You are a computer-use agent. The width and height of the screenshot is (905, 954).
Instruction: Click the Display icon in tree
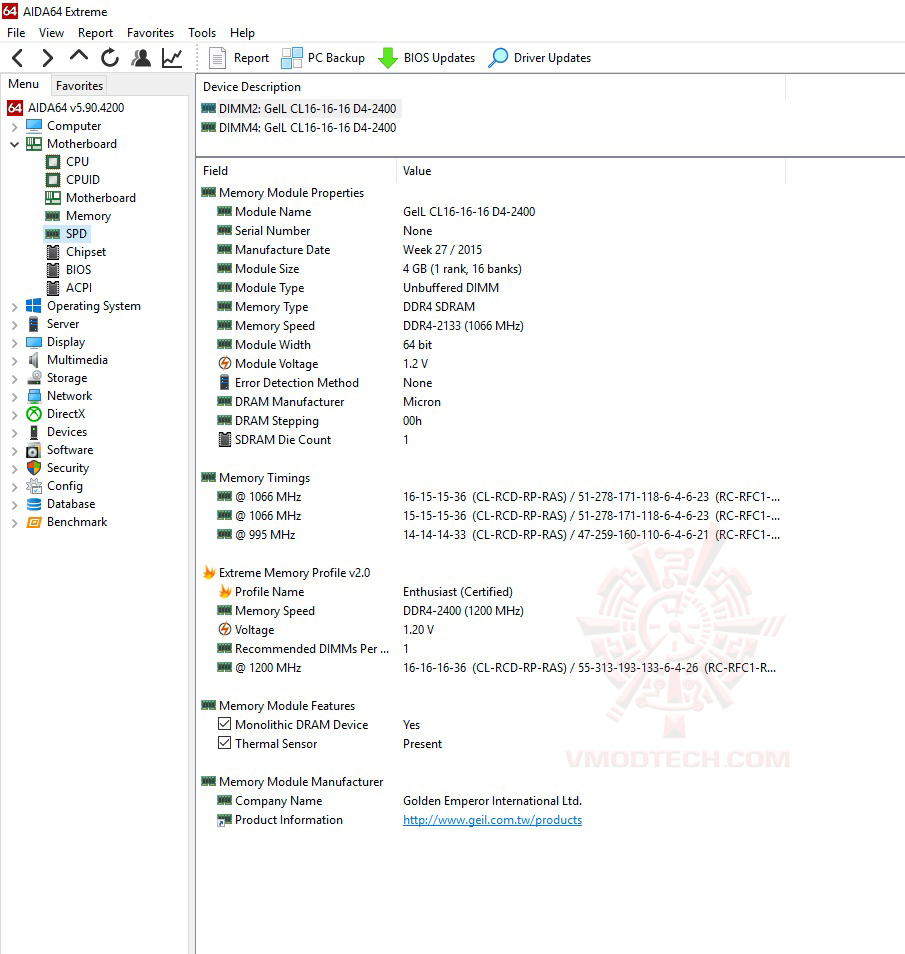click(34, 342)
